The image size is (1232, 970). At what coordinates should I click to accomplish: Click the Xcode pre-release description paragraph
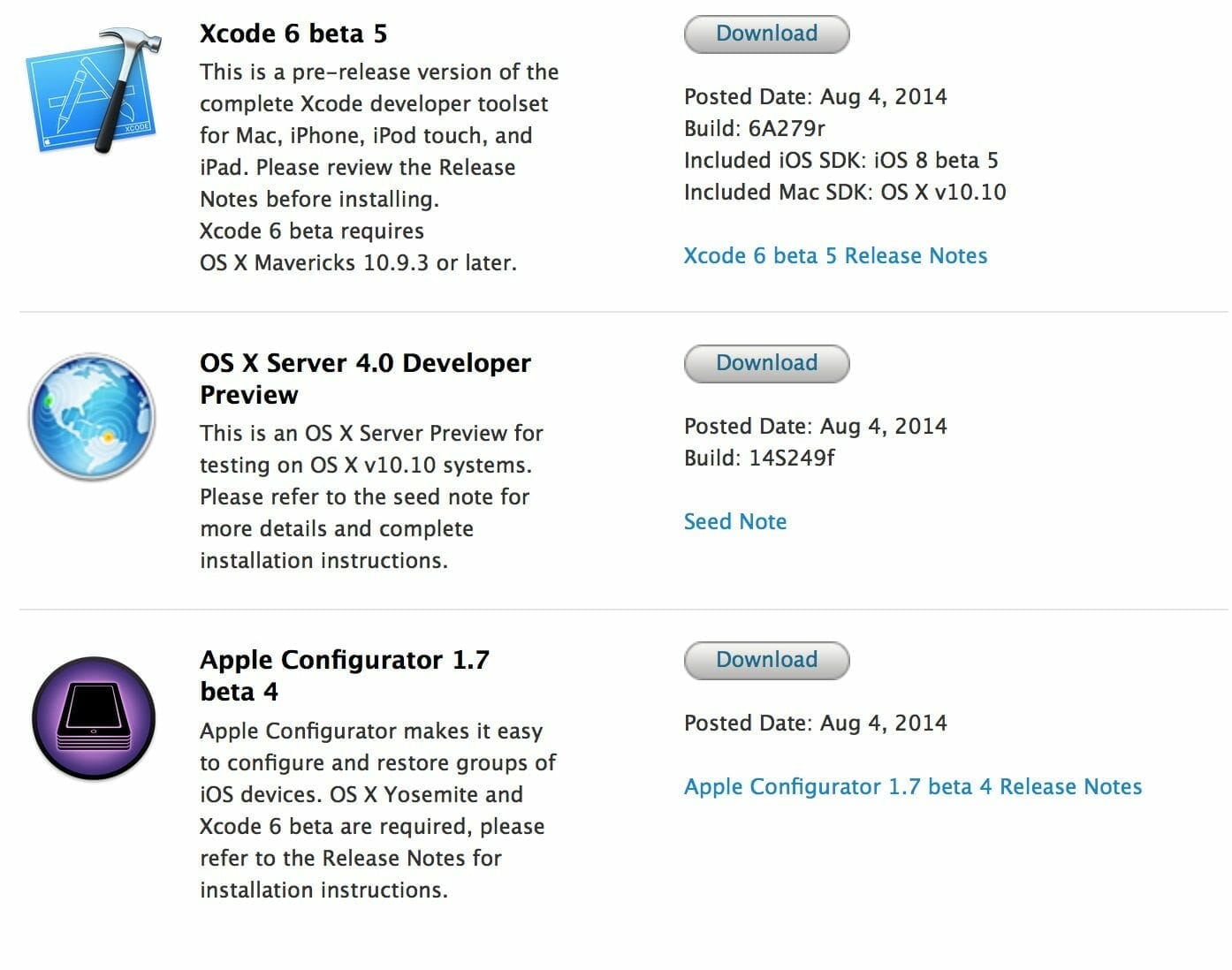(x=378, y=167)
